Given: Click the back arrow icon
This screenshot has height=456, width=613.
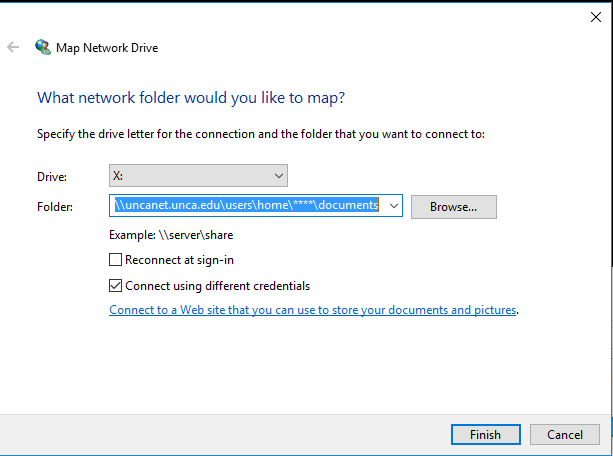Looking at the screenshot, I should click(13, 47).
